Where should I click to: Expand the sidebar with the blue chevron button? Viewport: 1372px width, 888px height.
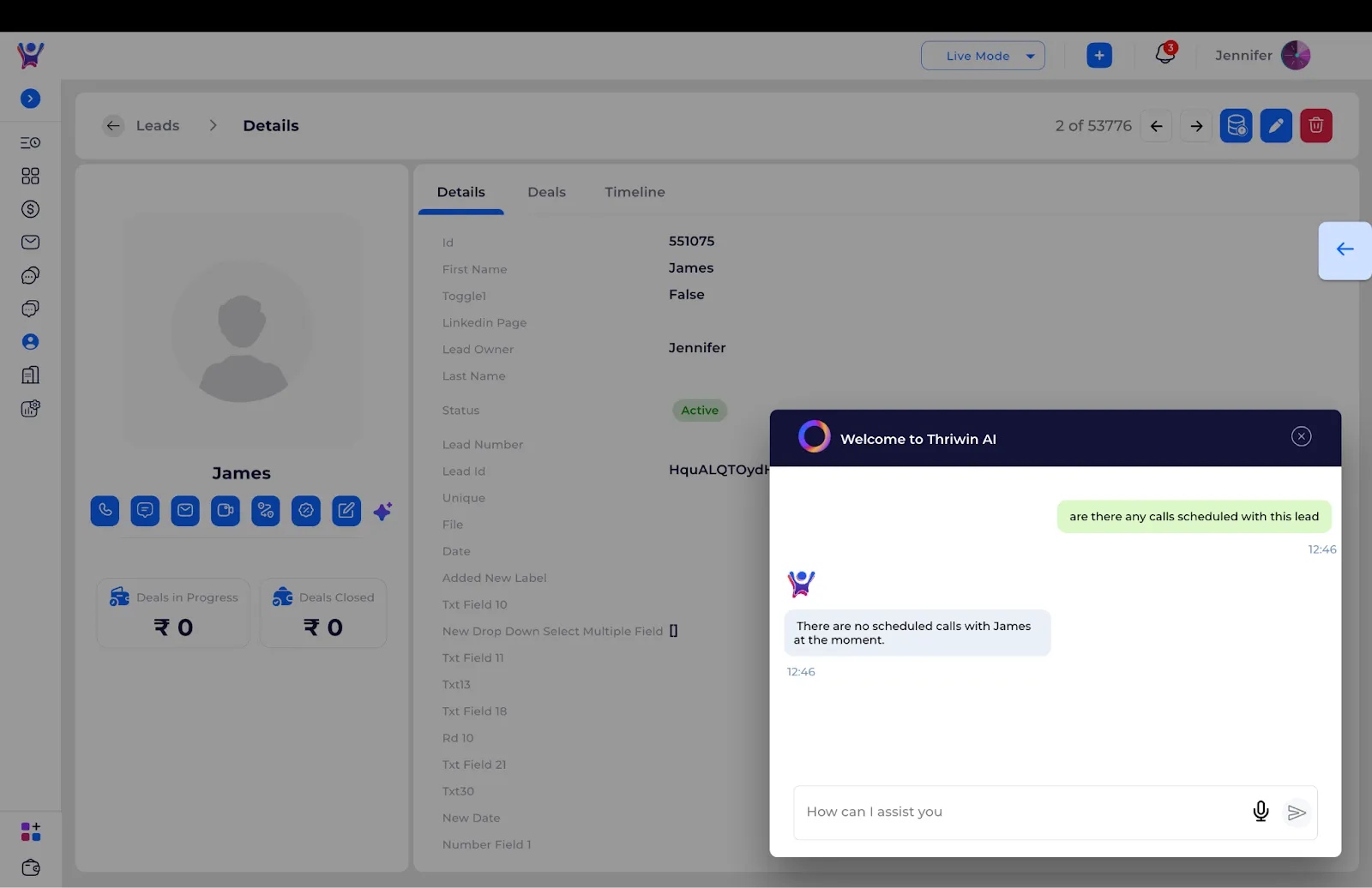[x=30, y=99]
